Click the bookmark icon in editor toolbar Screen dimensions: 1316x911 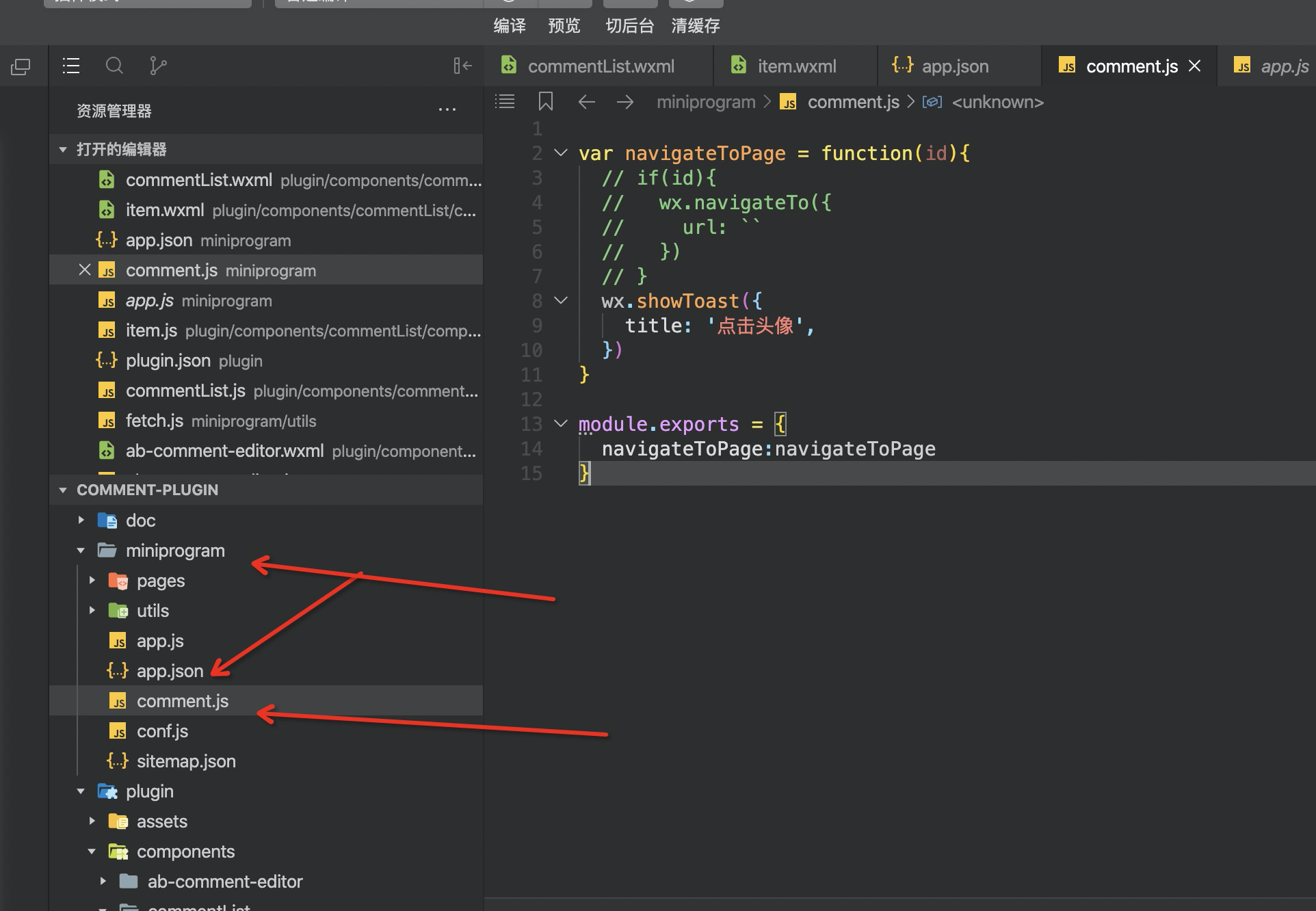[x=545, y=102]
